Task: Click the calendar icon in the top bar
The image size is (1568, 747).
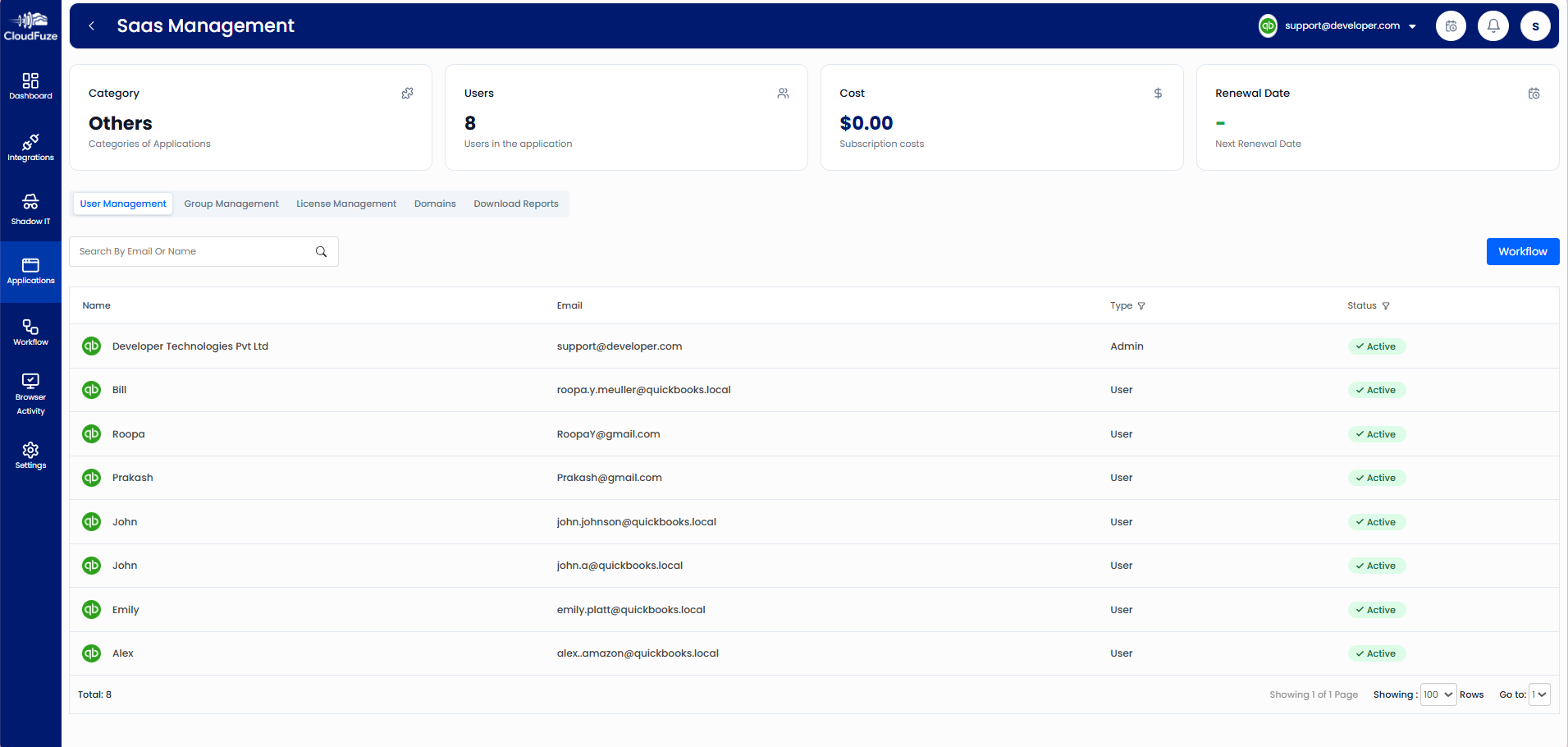Action: pyautogui.click(x=1451, y=25)
